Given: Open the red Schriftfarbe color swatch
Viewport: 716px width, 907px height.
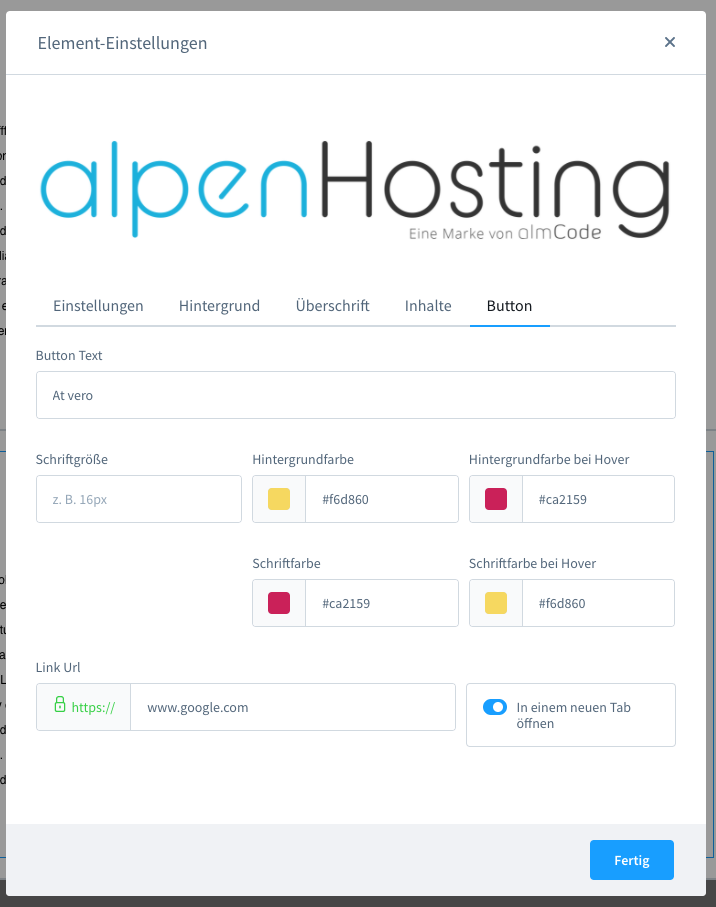Looking at the screenshot, I should (279, 603).
